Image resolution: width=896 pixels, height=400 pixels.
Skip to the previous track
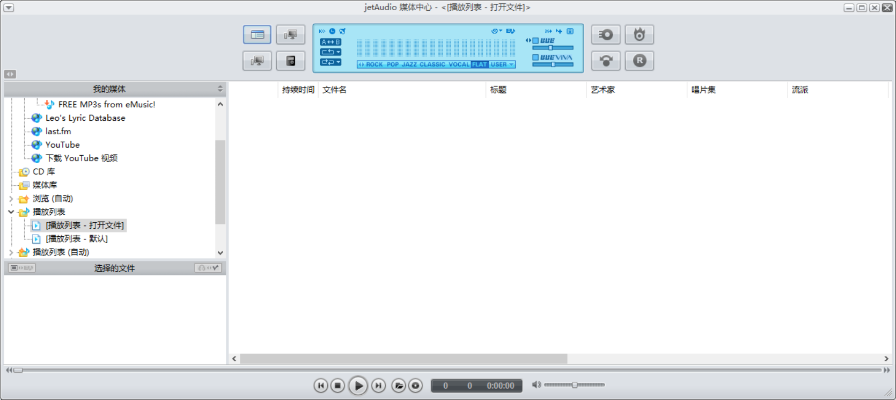pyautogui.click(x=321, y=385)
